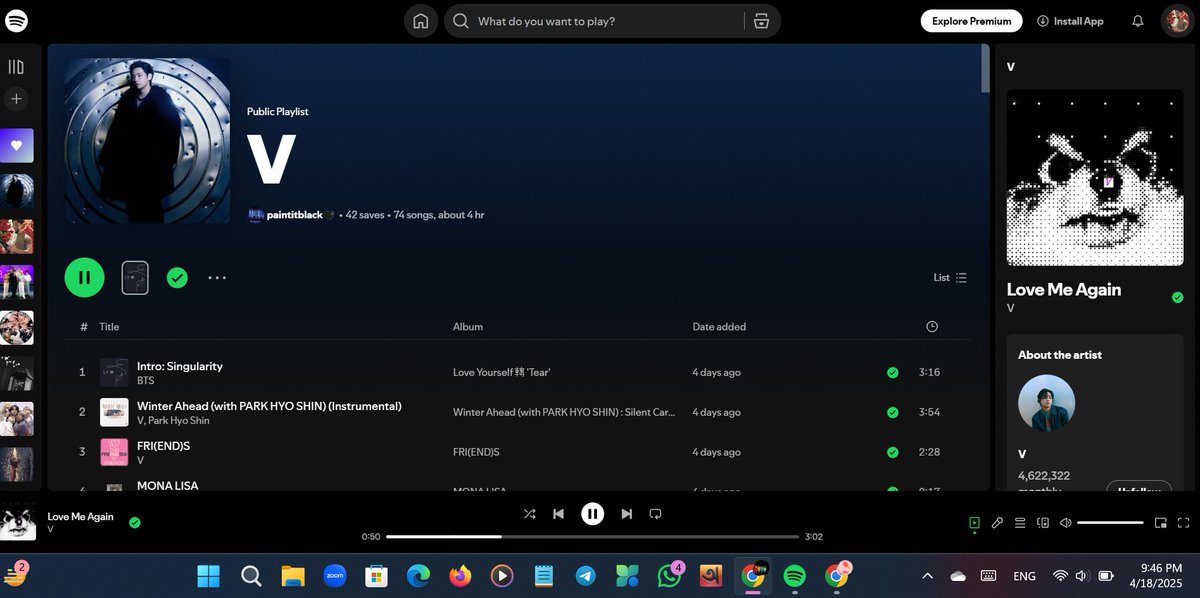Open WhatsApp from the taskbar

669,576
